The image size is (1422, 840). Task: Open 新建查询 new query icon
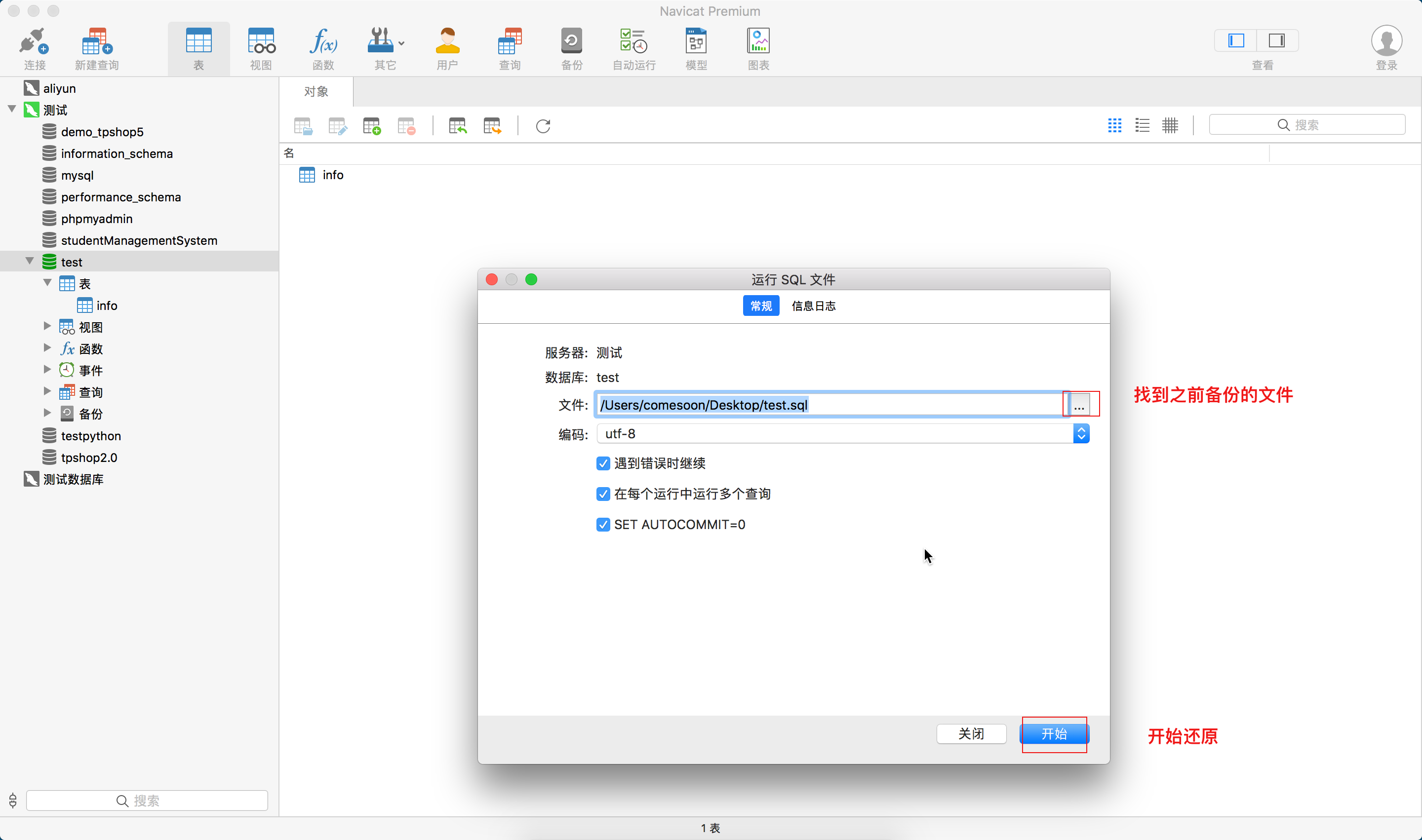[x=96, y=42]
